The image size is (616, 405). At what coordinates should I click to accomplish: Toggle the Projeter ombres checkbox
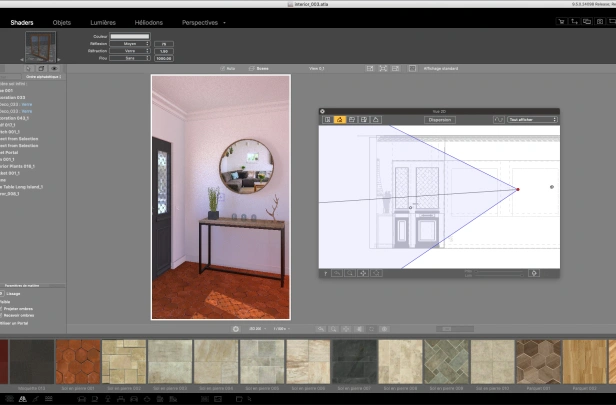coord(1,309)
